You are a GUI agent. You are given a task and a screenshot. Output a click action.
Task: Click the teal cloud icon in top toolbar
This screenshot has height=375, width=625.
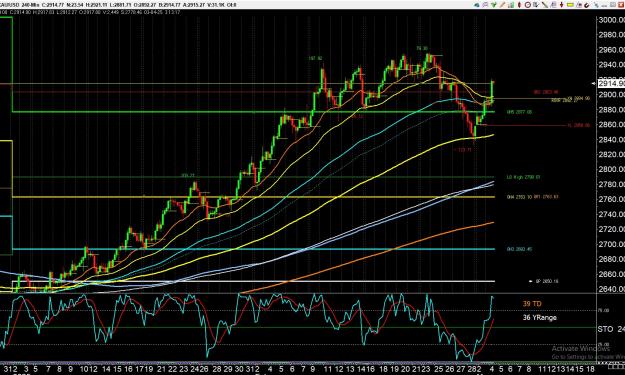tap(477, 5)
